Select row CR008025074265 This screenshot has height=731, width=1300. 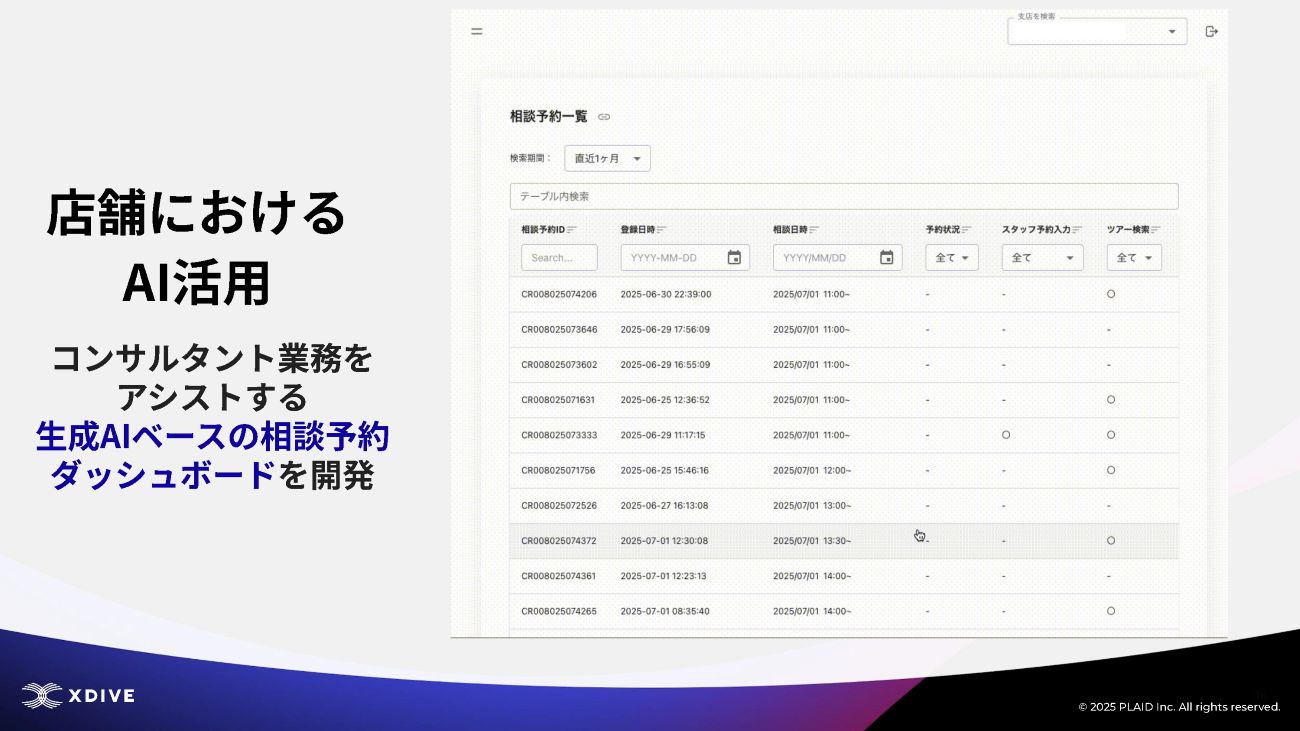[844, 611]
